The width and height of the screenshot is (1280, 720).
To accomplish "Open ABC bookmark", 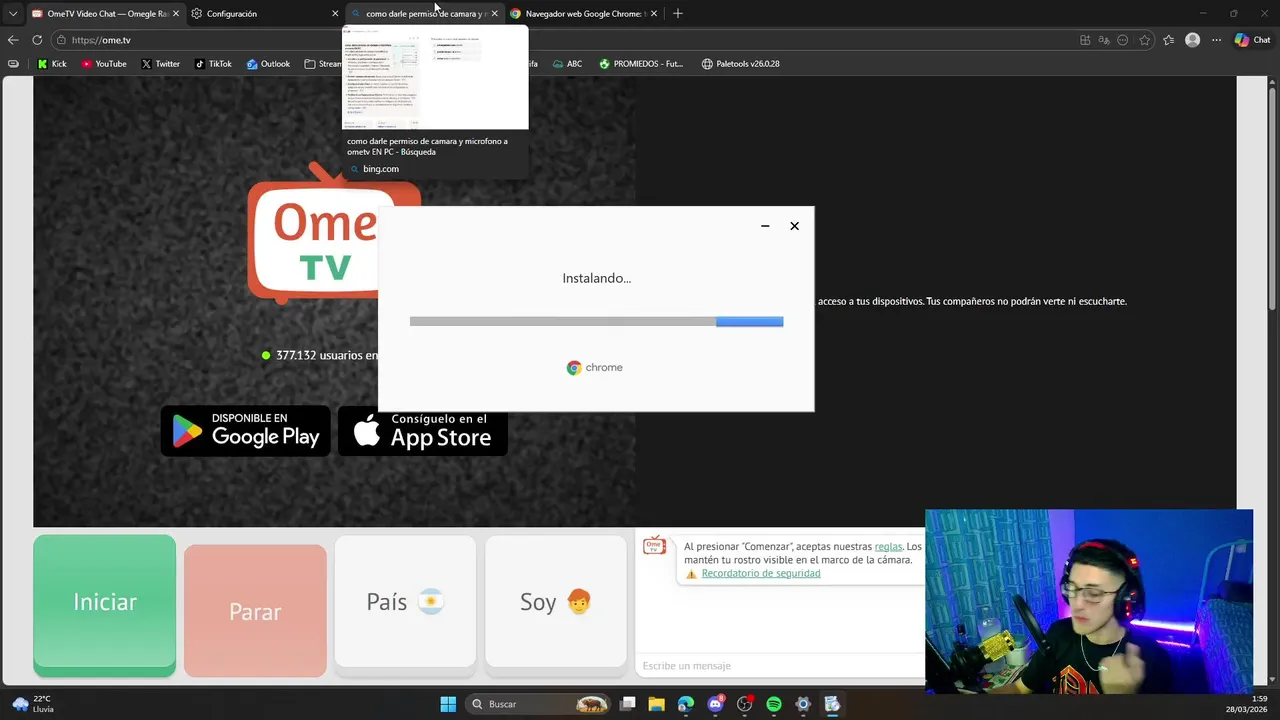I will [567, 64].
